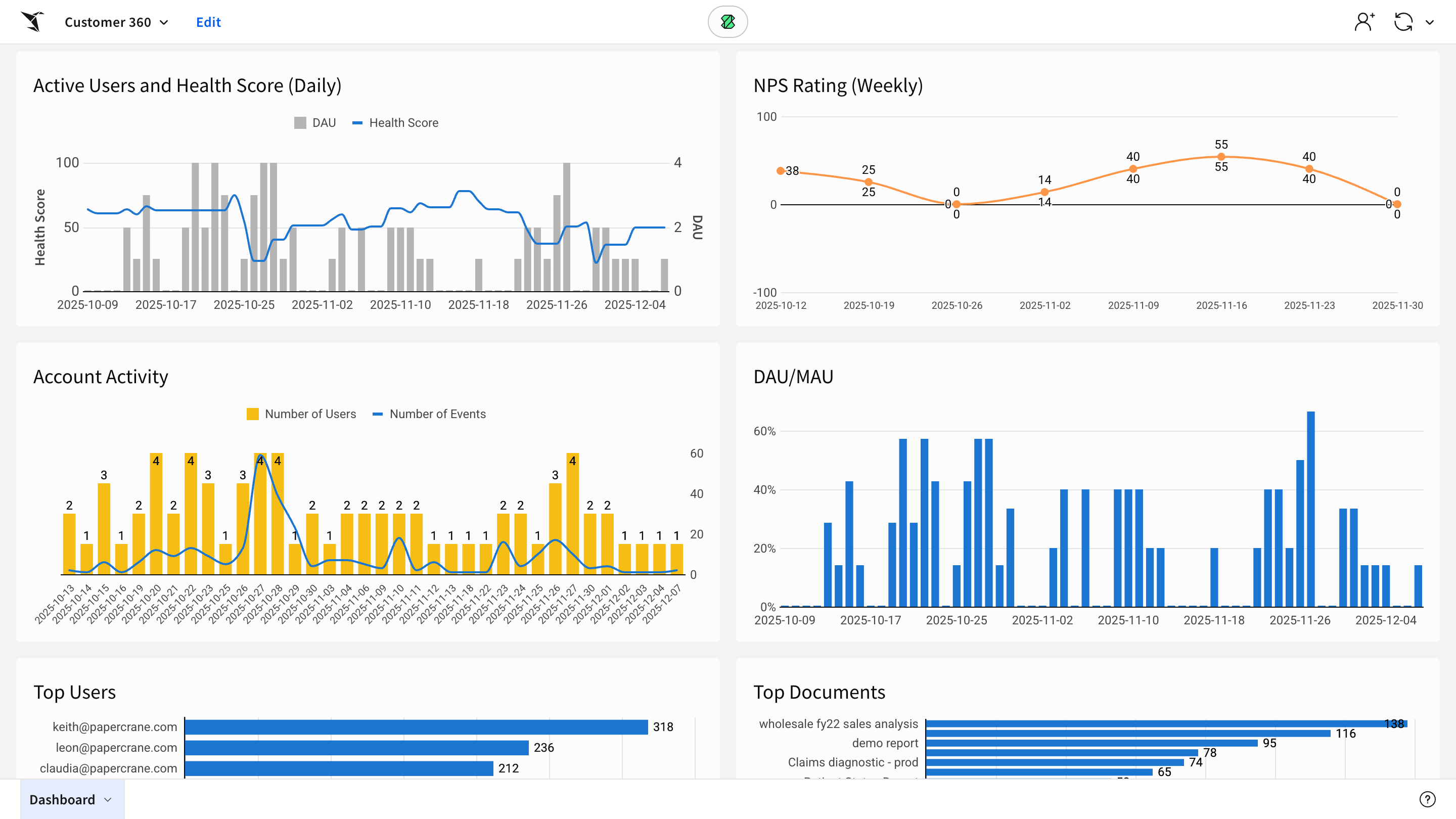Click the tallest DAU/MAU bar
The width and height of the screenshot is (1456, 819).
point(1310,509)
